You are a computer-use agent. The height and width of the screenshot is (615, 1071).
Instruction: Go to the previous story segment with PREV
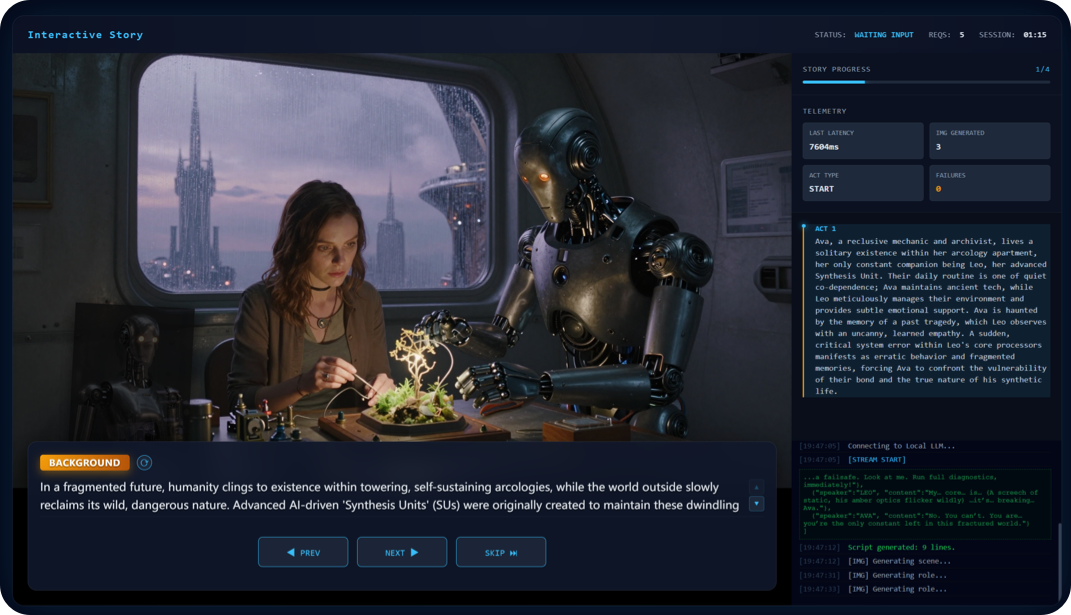[303, 552]
